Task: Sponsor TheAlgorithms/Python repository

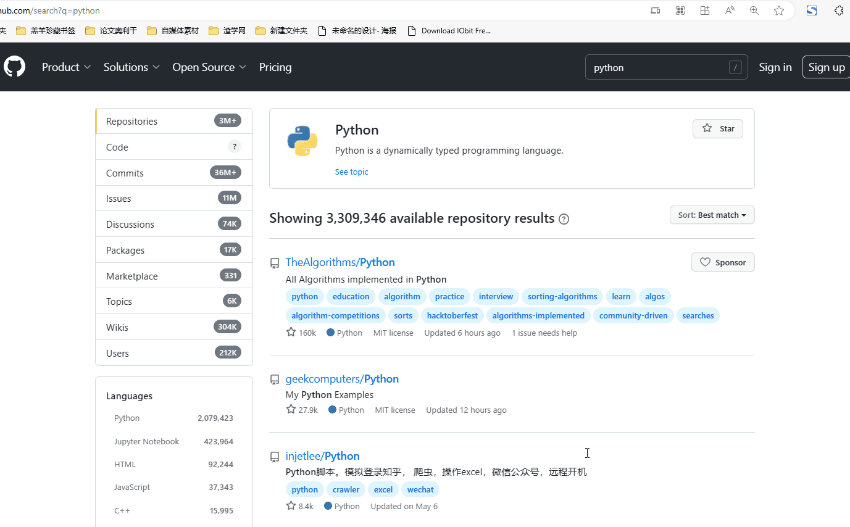Action: [722, 262]
